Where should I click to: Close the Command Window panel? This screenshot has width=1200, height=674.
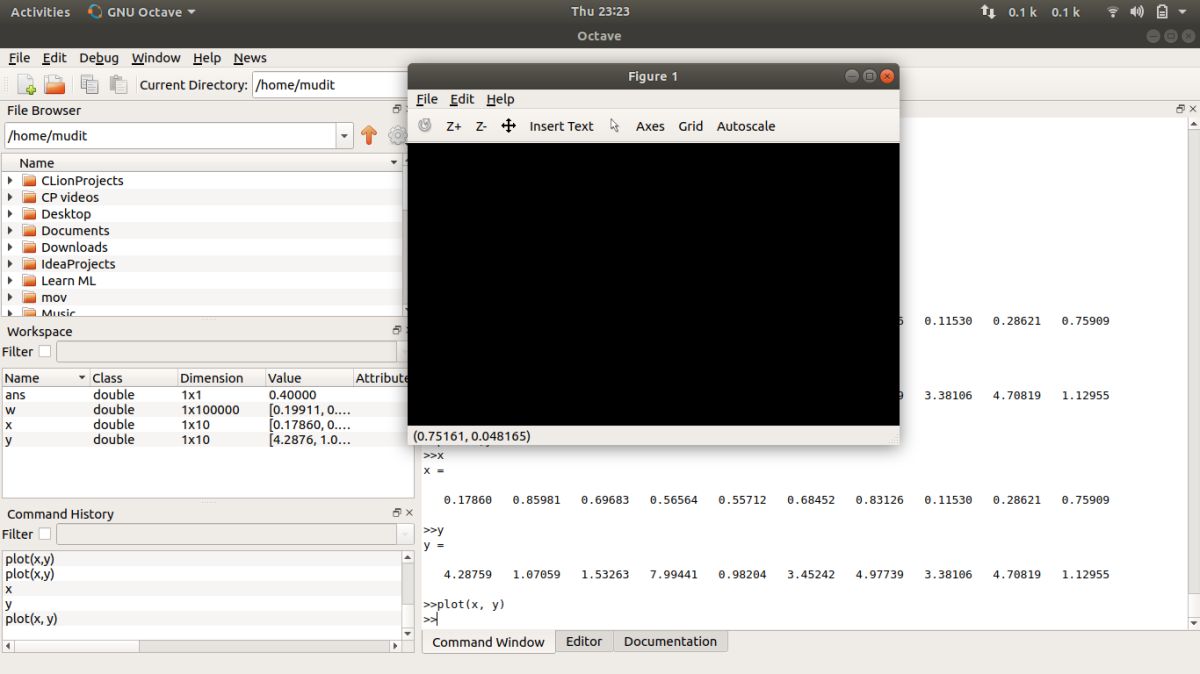point(1192,109)
